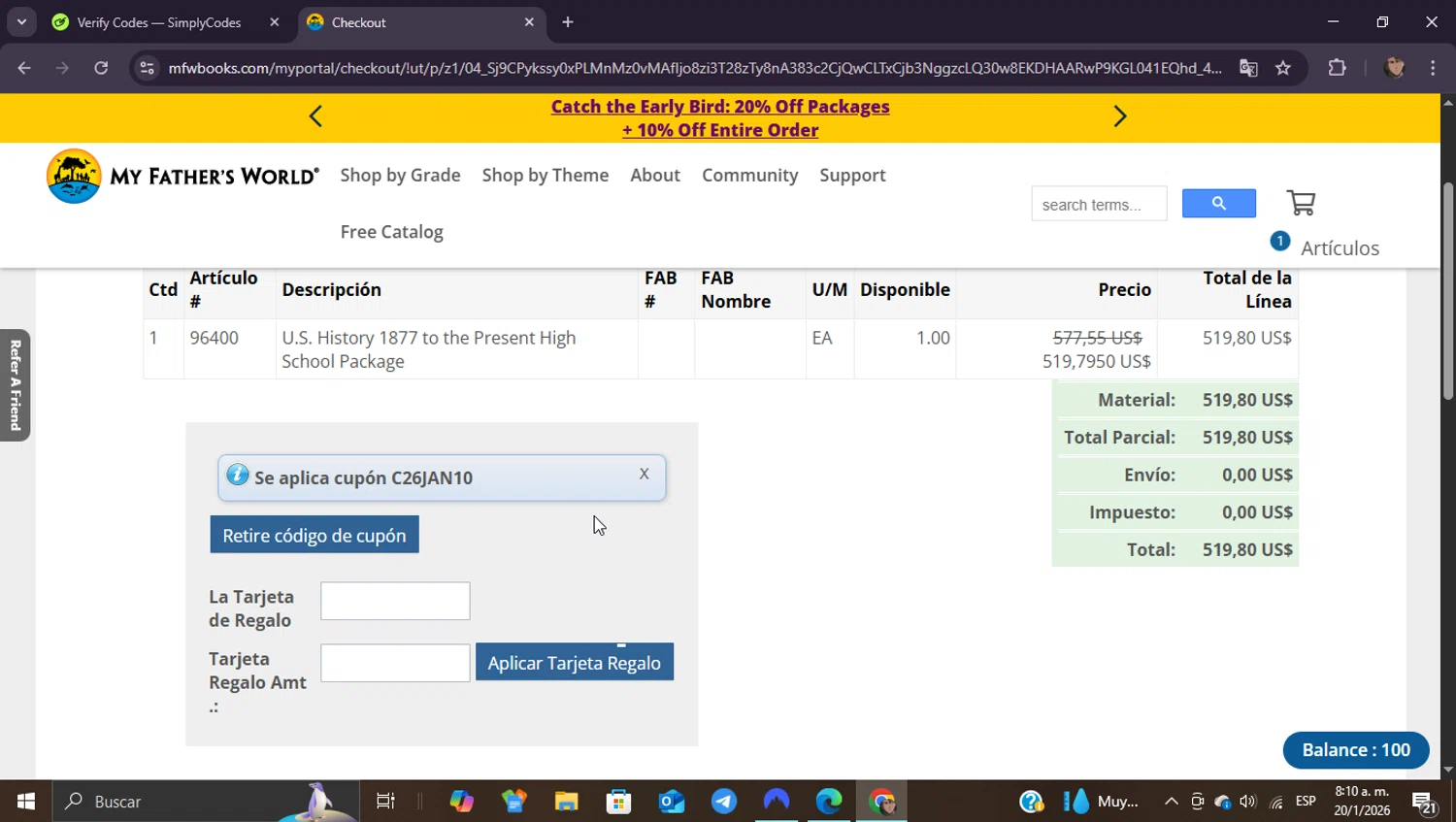Screen dimensions: 1456x822
Task: Open the shopping cart icon
Action: (1301, 203)
